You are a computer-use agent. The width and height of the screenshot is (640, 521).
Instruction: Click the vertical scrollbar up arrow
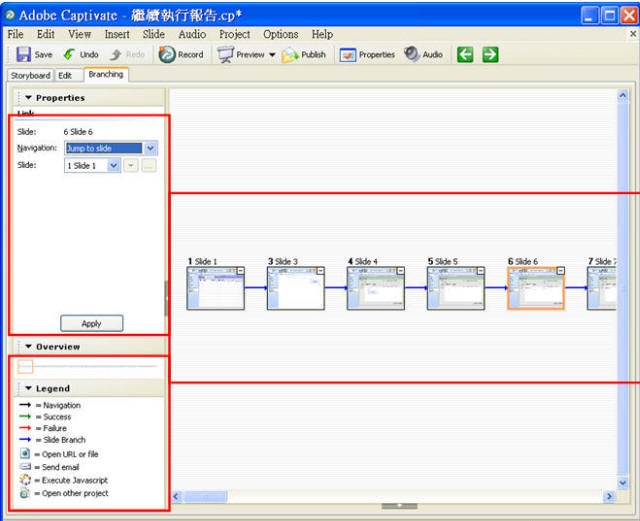coord(623,96)
